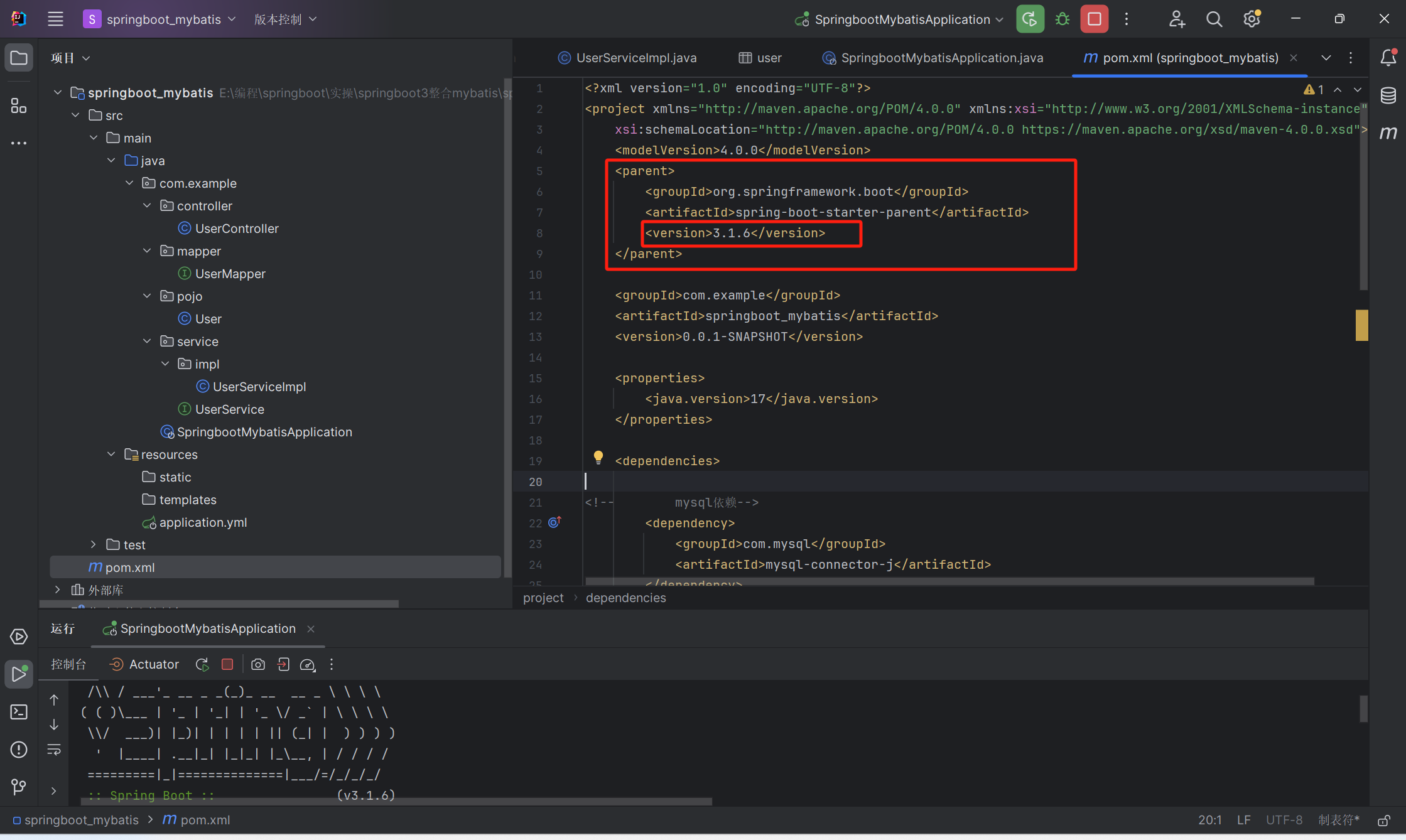1406x840 pixels.
Task: Open the Code With Me user icon
Action: tap(1177, 19)
